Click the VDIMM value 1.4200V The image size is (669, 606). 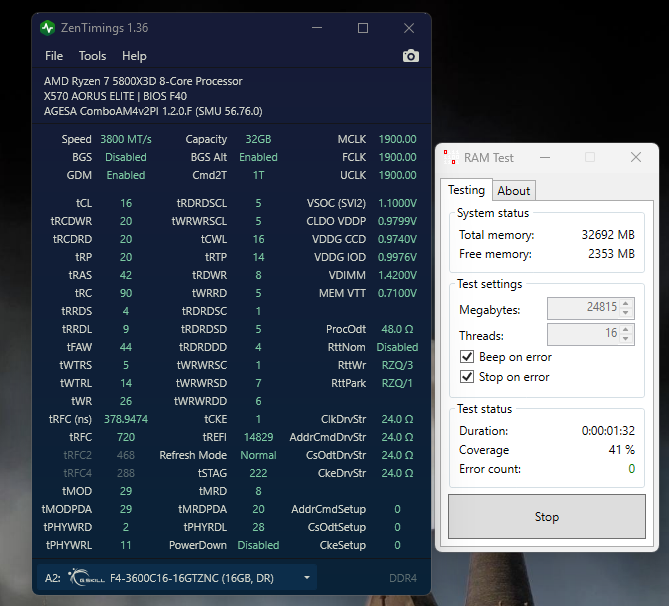[397, 275]
